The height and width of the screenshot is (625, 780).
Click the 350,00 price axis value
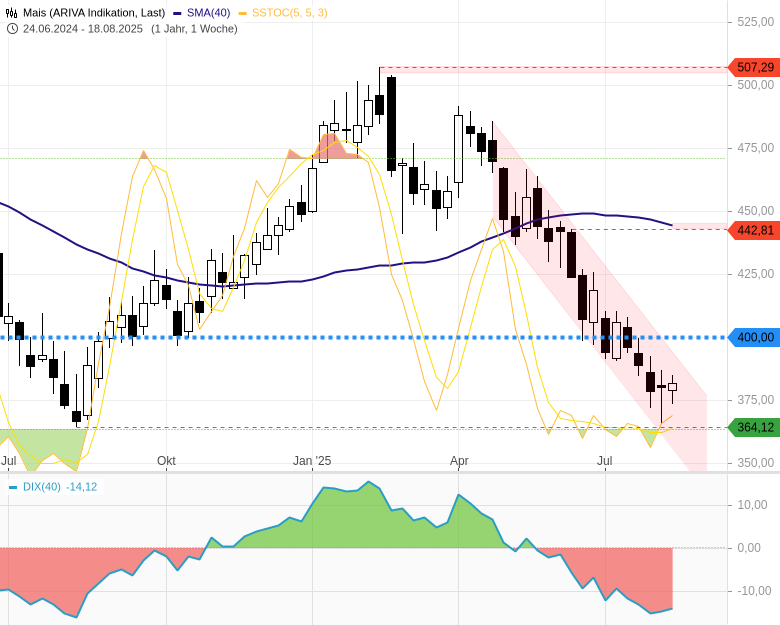[756, 463]
